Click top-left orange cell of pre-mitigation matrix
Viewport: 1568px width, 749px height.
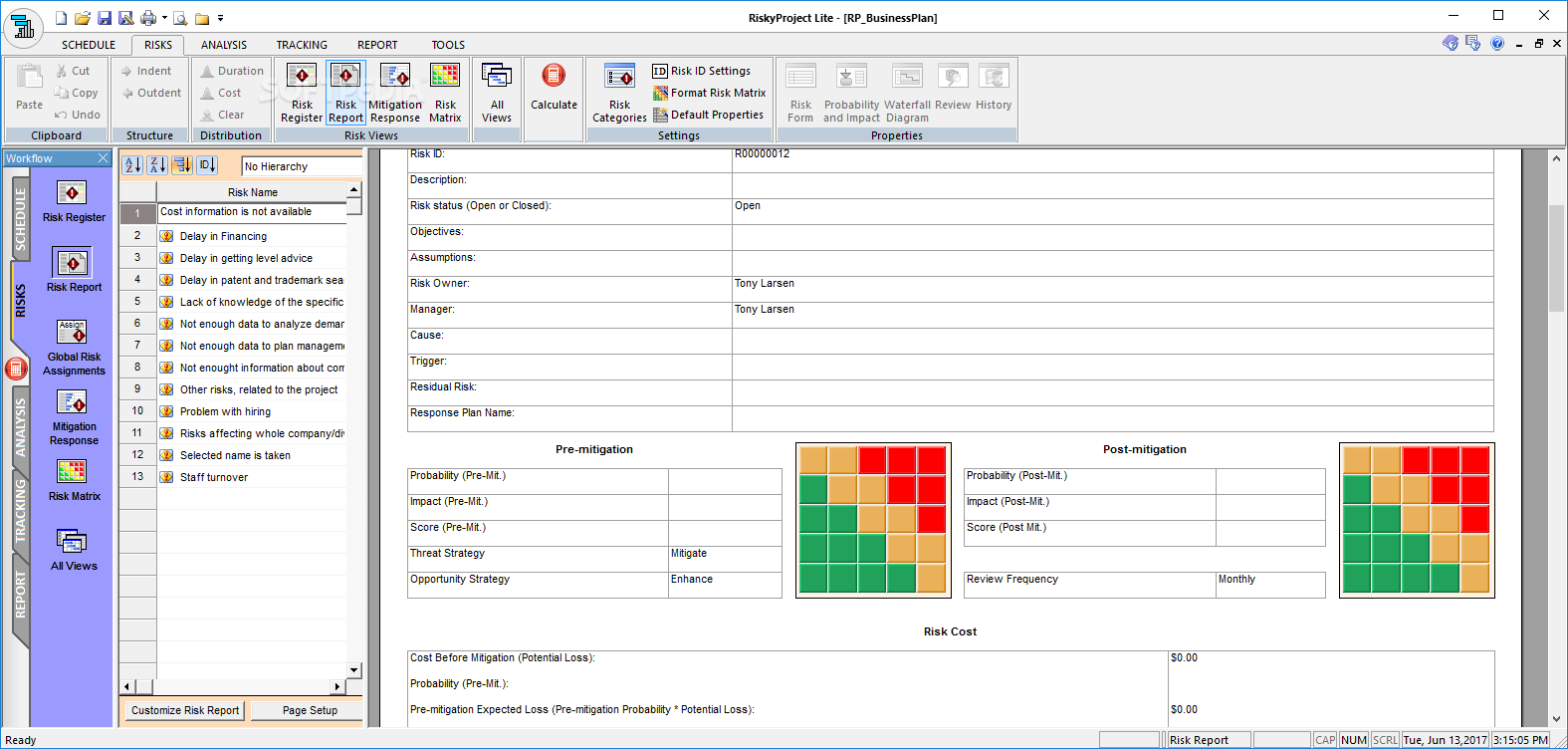813,460
